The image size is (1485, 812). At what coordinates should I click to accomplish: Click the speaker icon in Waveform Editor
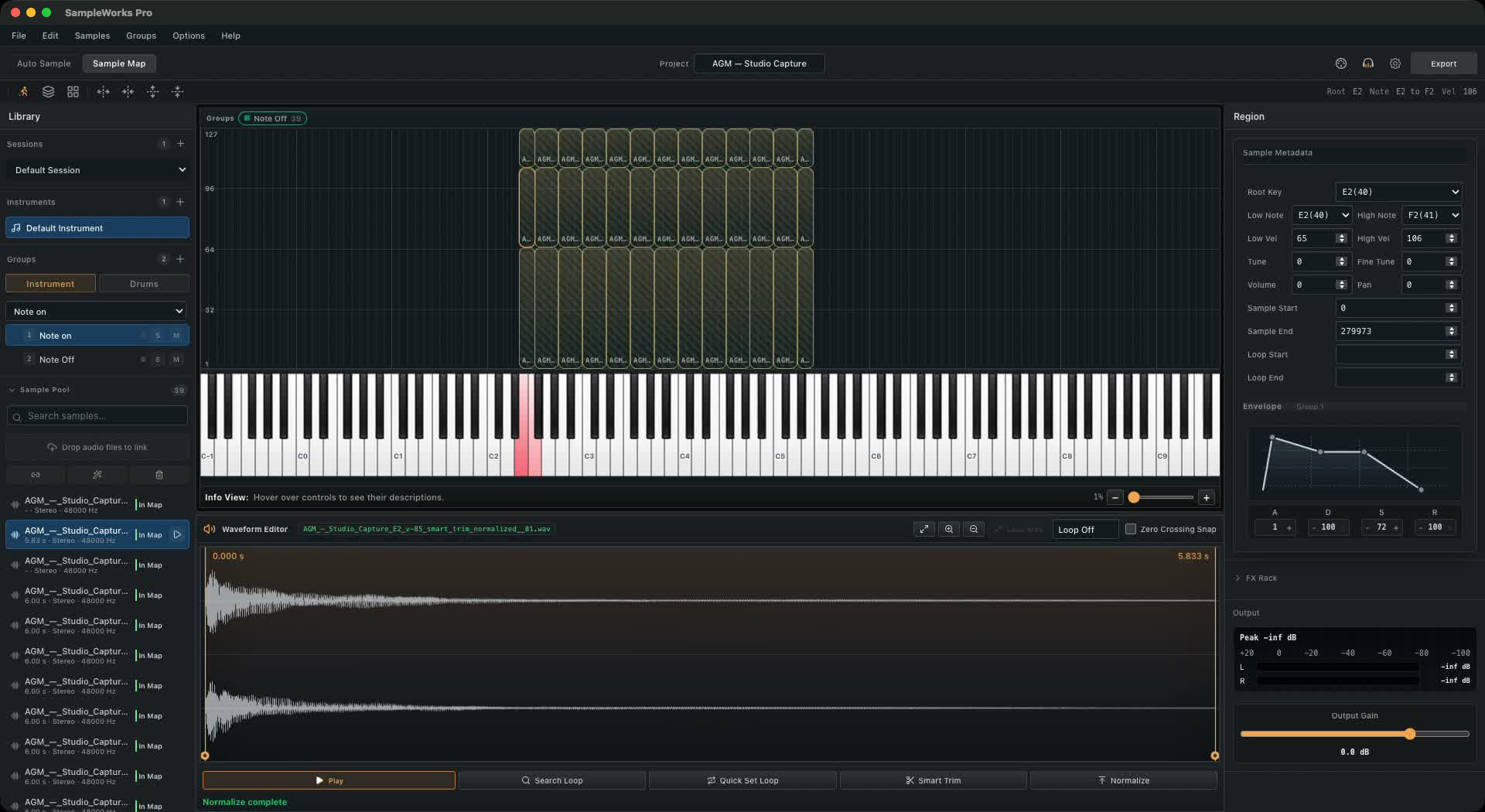[209, 529]
